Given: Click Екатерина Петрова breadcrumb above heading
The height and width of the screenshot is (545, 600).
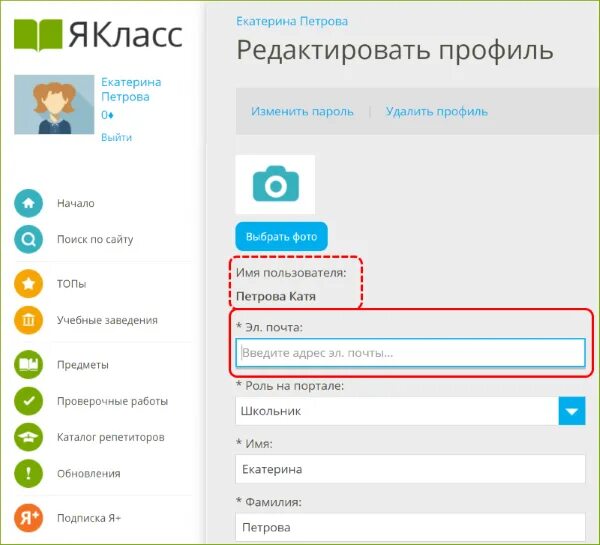Looking at the screenshot, I should (292, 21).
